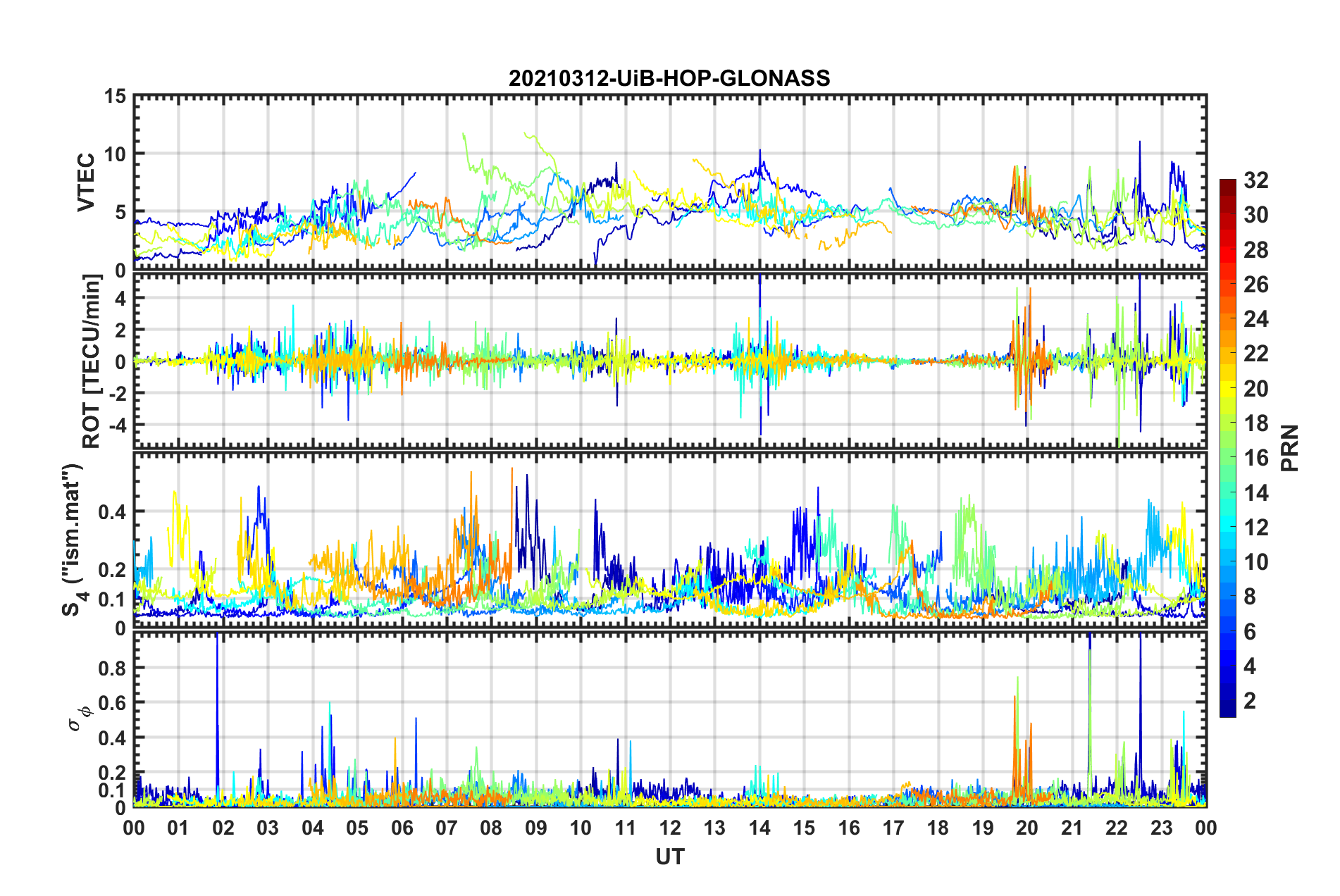This screenshot has width=1340, height=896.
Task: Click the x-axis hour label 05
Action: (x=357, y=828)
